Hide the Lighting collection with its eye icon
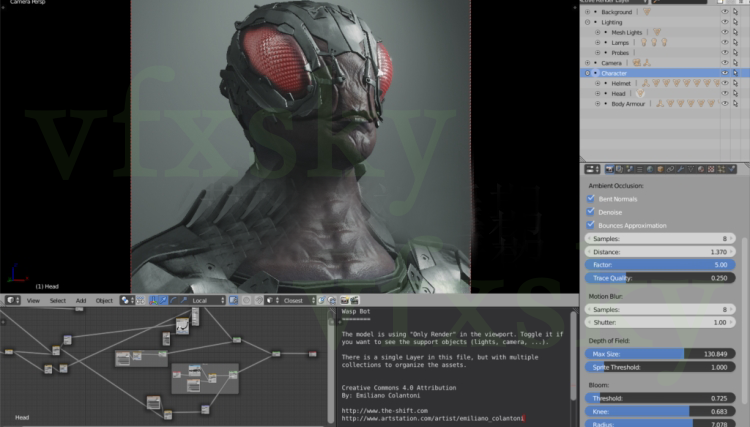The height and width of the screenshot is (427, 750). [x=725, y=22]
